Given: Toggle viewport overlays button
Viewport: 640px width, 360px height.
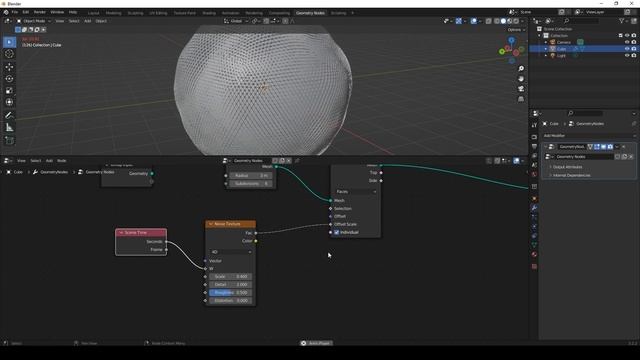Looking at the screenshot, I should point(473,21).
